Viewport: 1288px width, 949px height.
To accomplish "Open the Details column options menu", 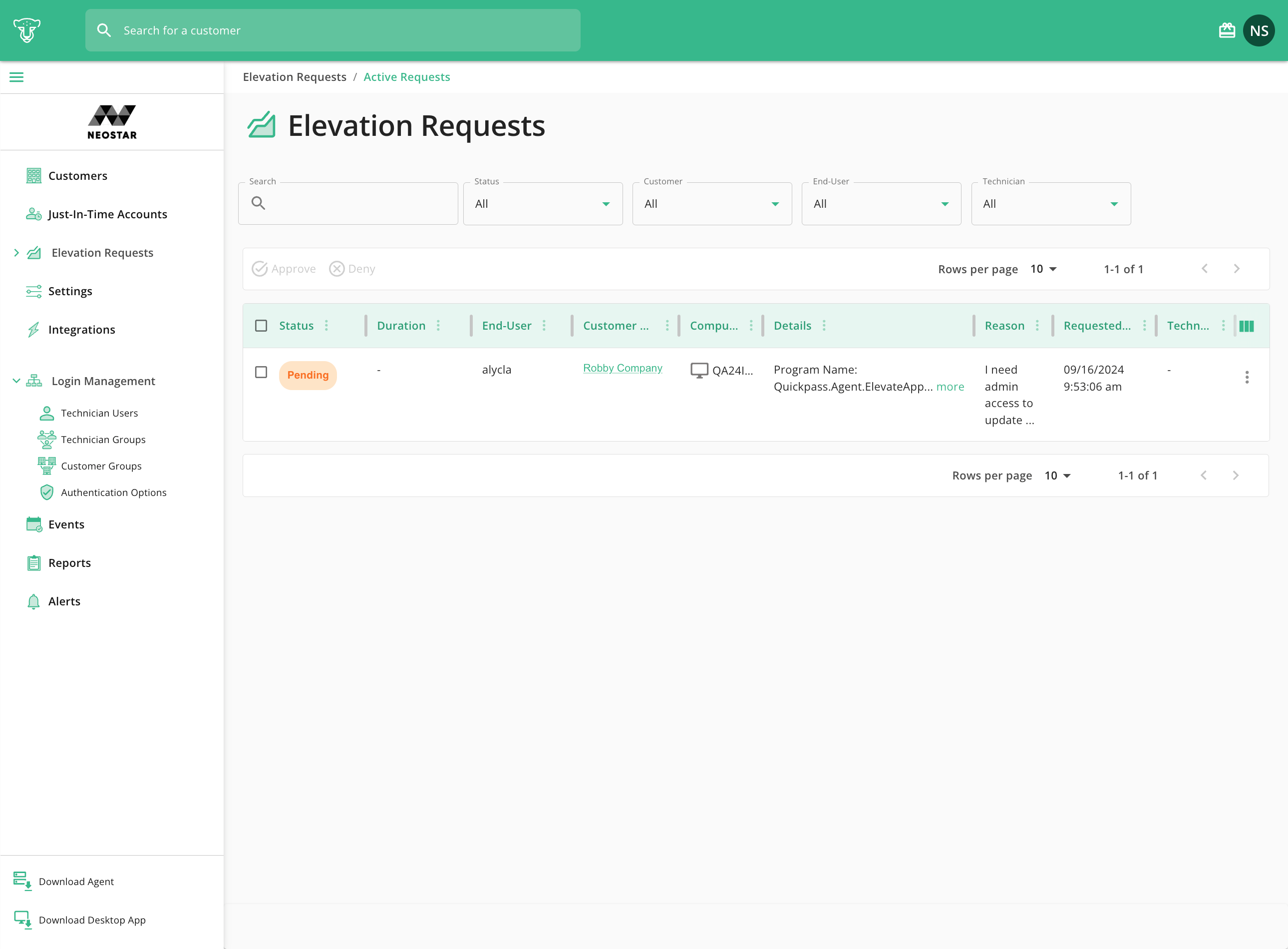I will coord(824,326).
